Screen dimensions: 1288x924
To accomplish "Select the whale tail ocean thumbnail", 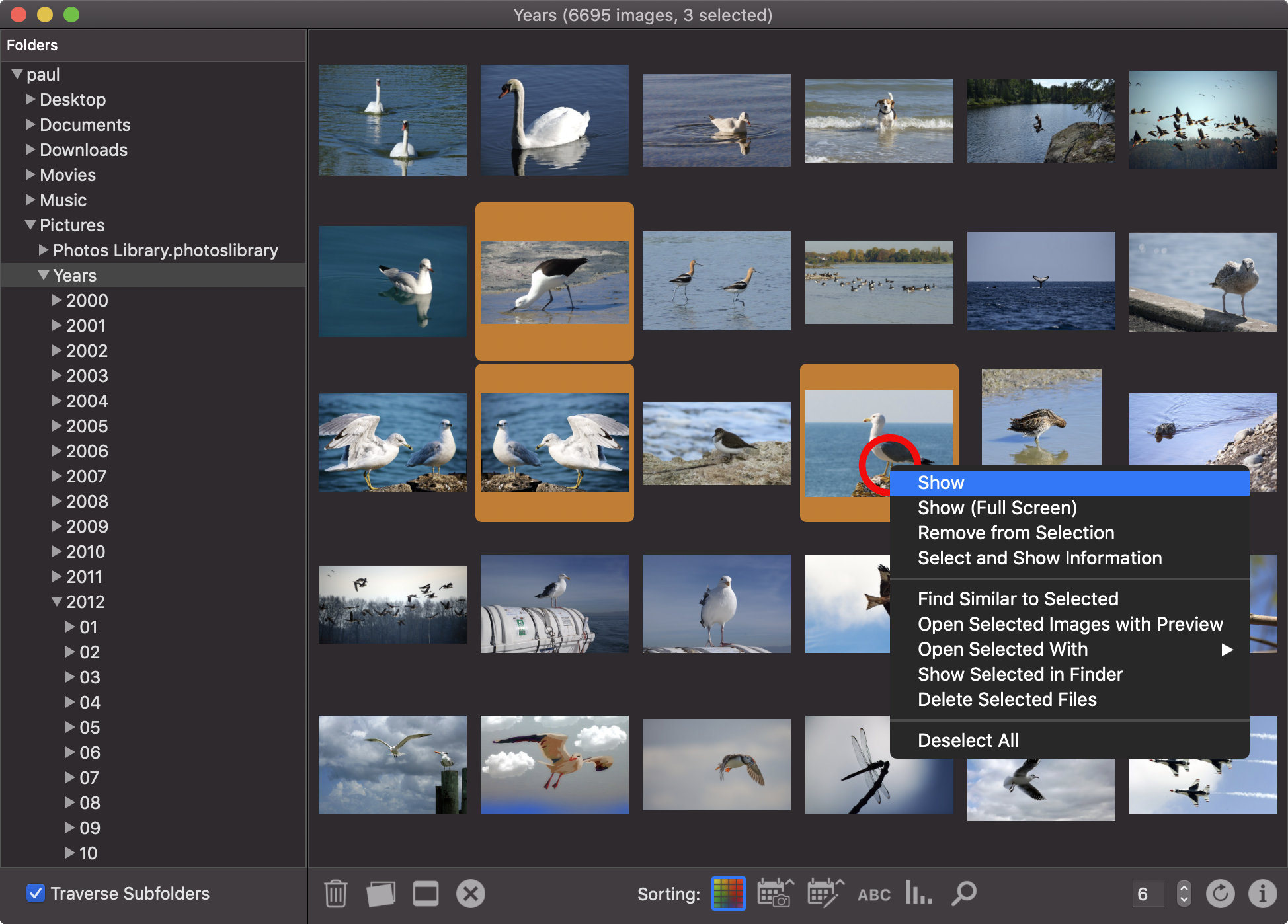I will 1041,281.
